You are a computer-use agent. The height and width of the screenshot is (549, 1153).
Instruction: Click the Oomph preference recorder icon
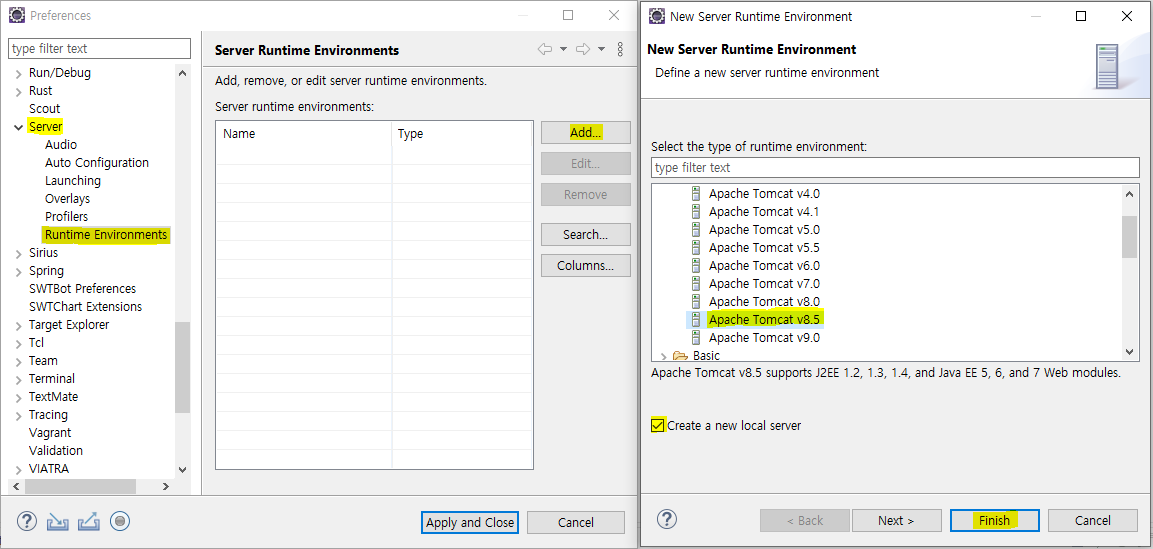(x=120, y=521)
